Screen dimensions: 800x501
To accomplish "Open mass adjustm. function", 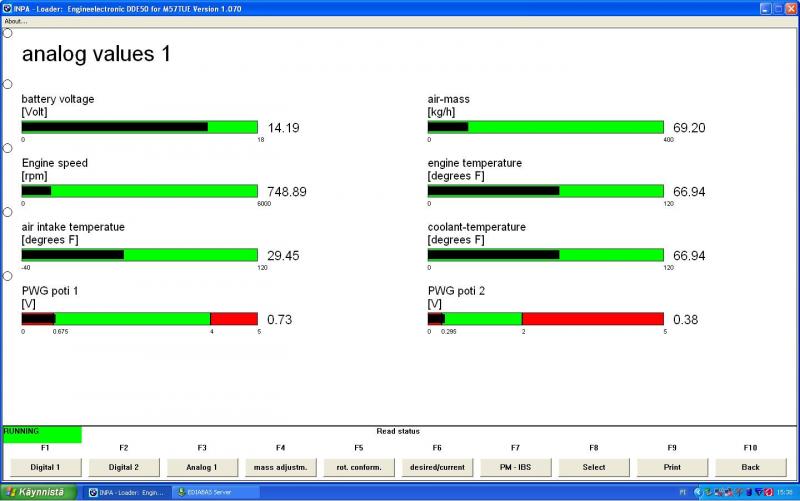I will 280,467.
